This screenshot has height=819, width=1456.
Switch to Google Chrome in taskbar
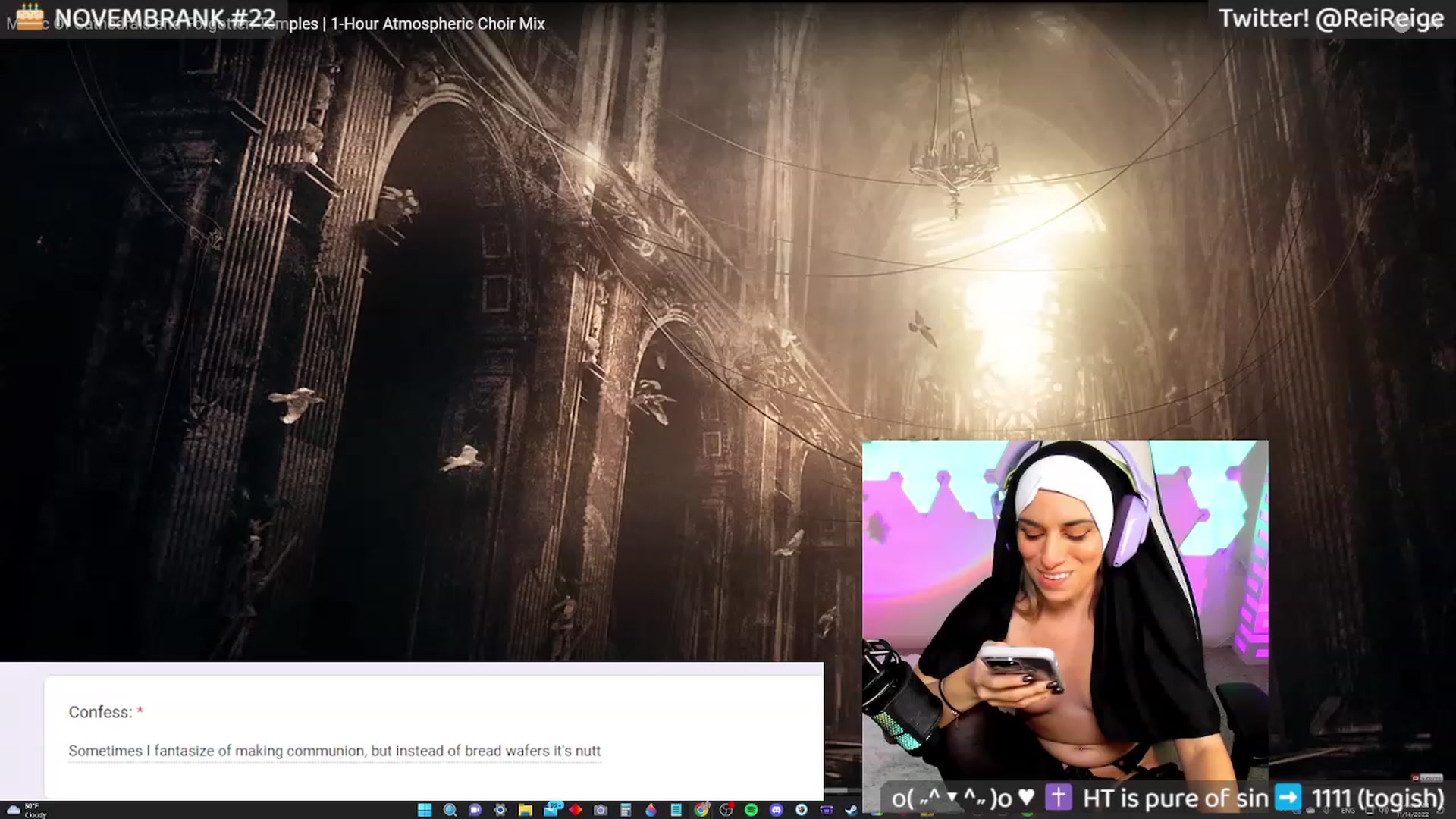click(701, 810)
